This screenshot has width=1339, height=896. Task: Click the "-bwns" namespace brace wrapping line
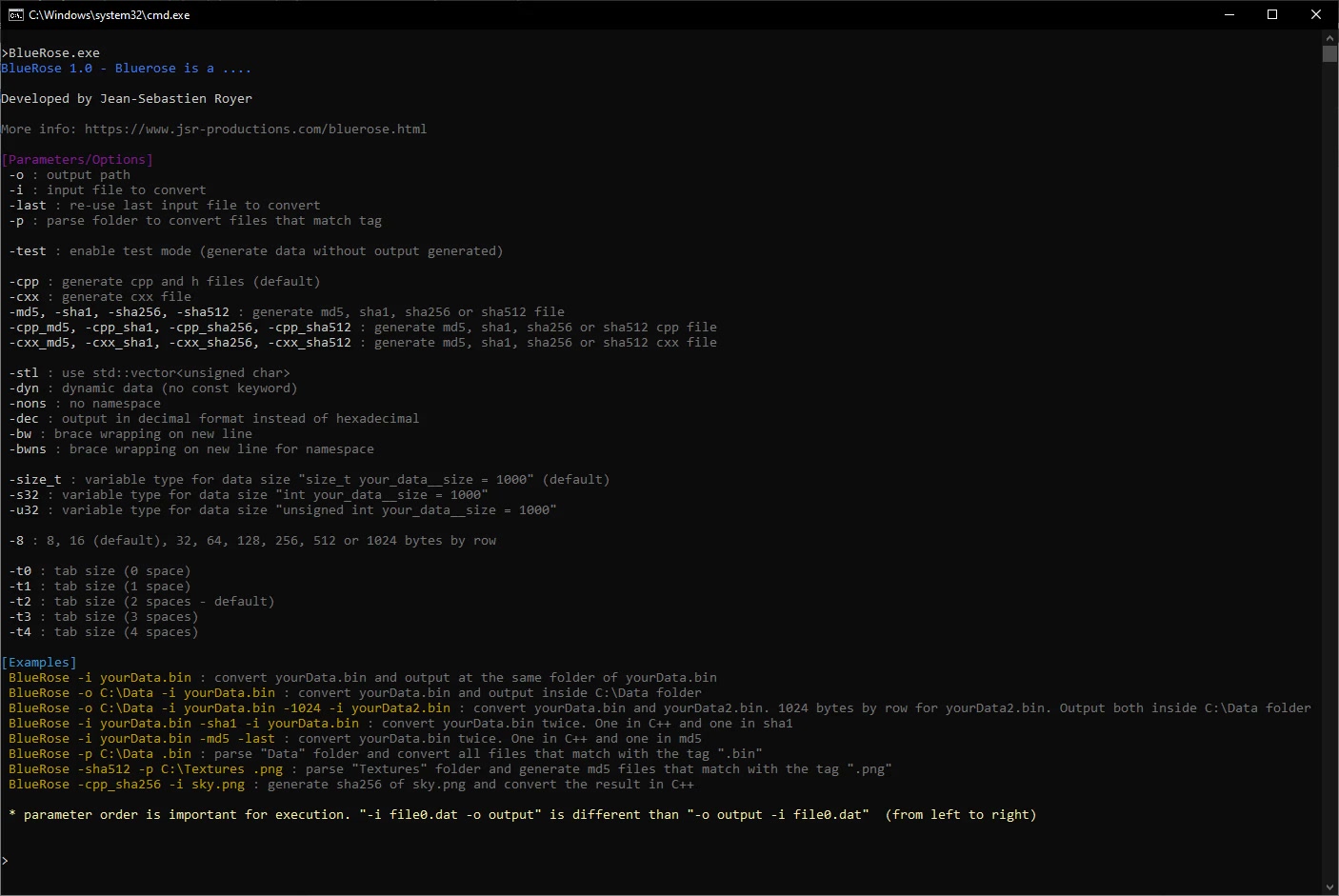tap(191, 448)
